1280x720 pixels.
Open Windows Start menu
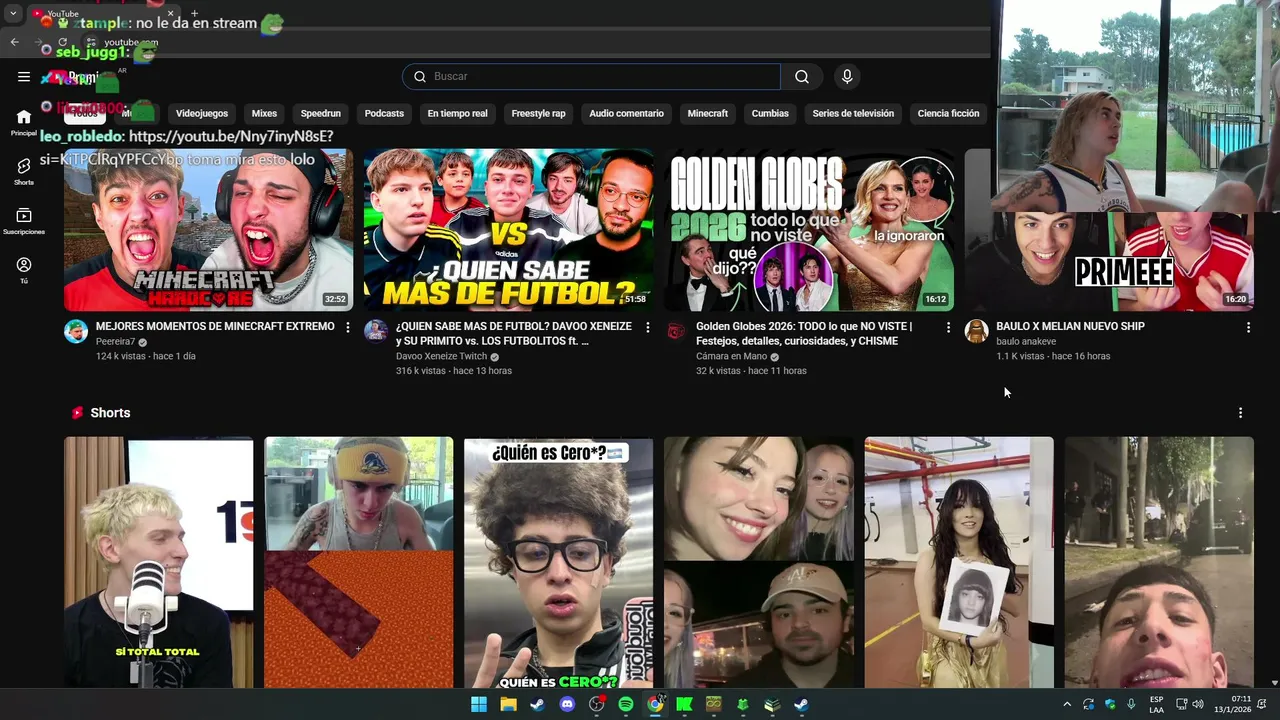tap(479, 704)
